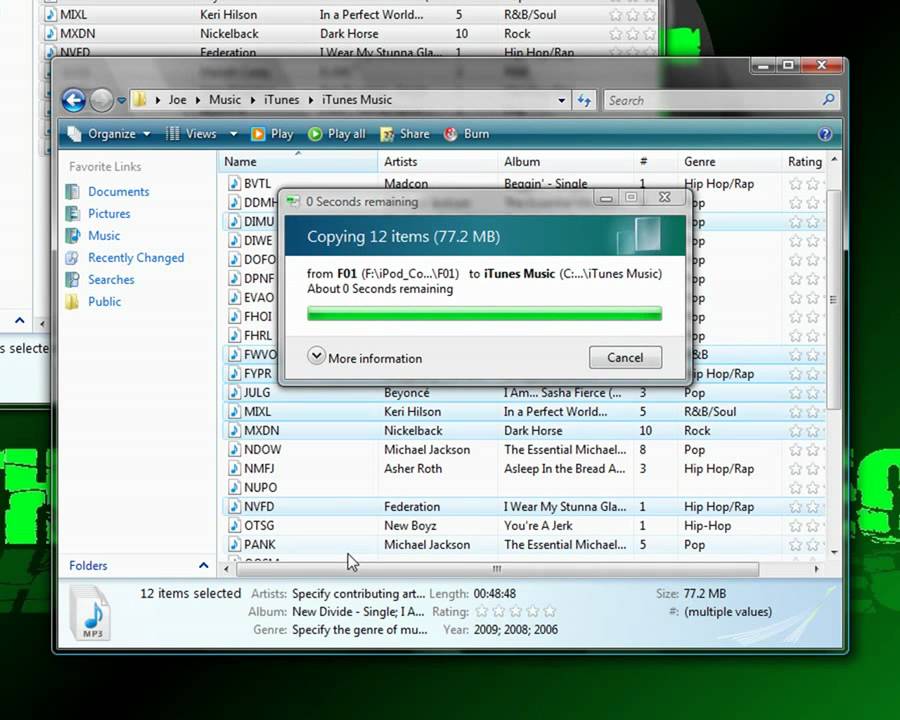The width and height of the screenshot is (900, 720).
Task: Open Documents favorite link
Action: click(118, 192)
